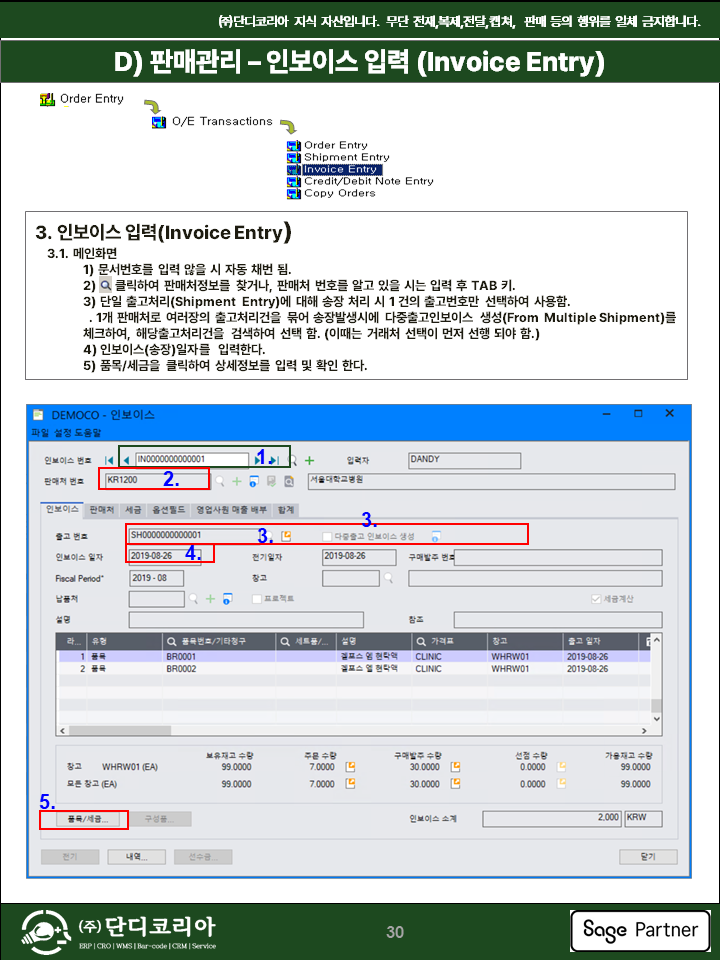Open customer info icon beside KR1200
This screenshot has height=960, width=720.
tap(253, 481)
